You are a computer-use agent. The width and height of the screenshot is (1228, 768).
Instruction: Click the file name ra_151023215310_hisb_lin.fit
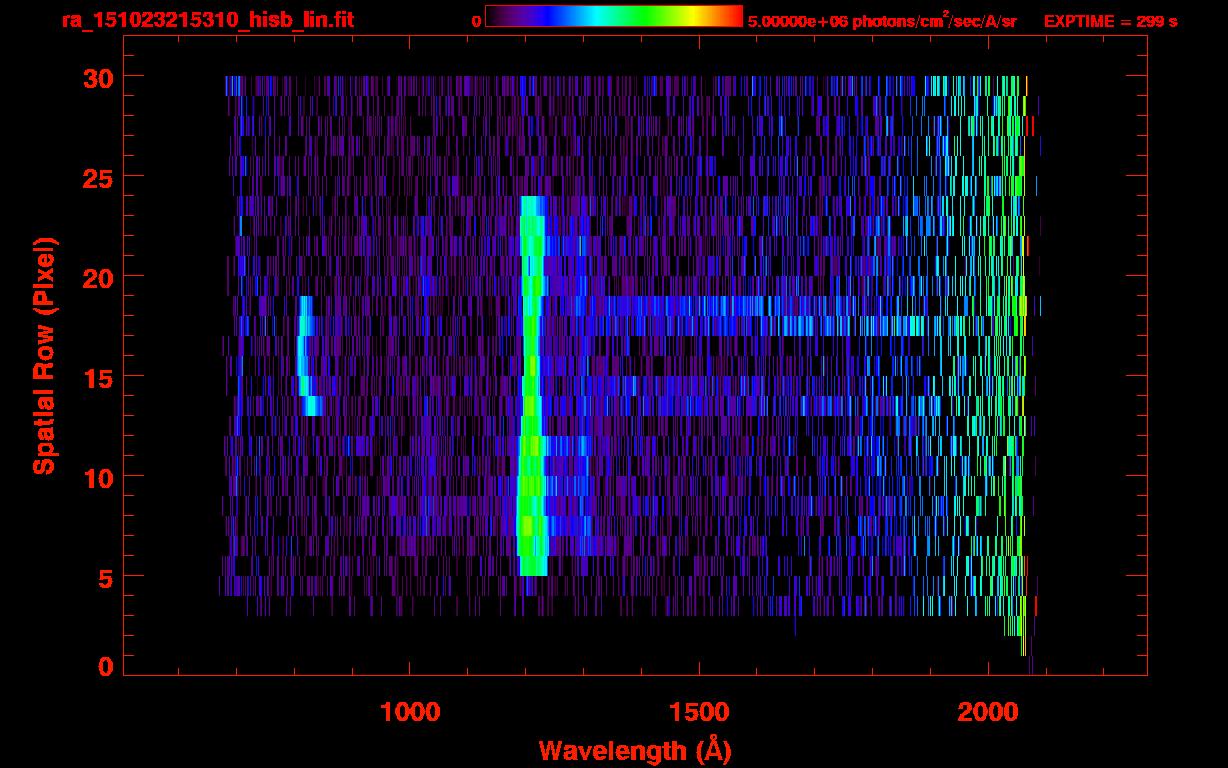(207, 20)
